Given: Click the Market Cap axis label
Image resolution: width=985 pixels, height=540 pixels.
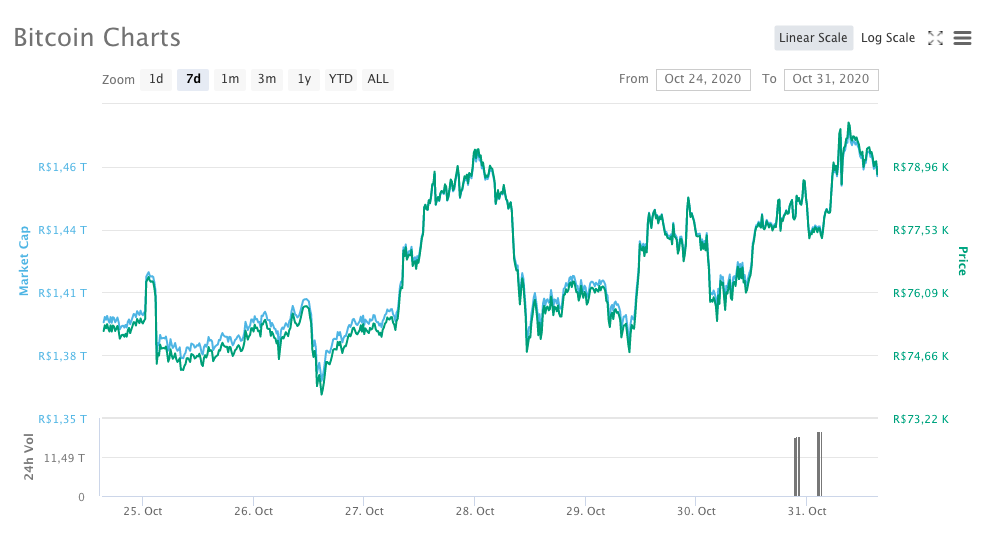Looking at the screenshot, I should pyautogui.click(x=24, y=261).
